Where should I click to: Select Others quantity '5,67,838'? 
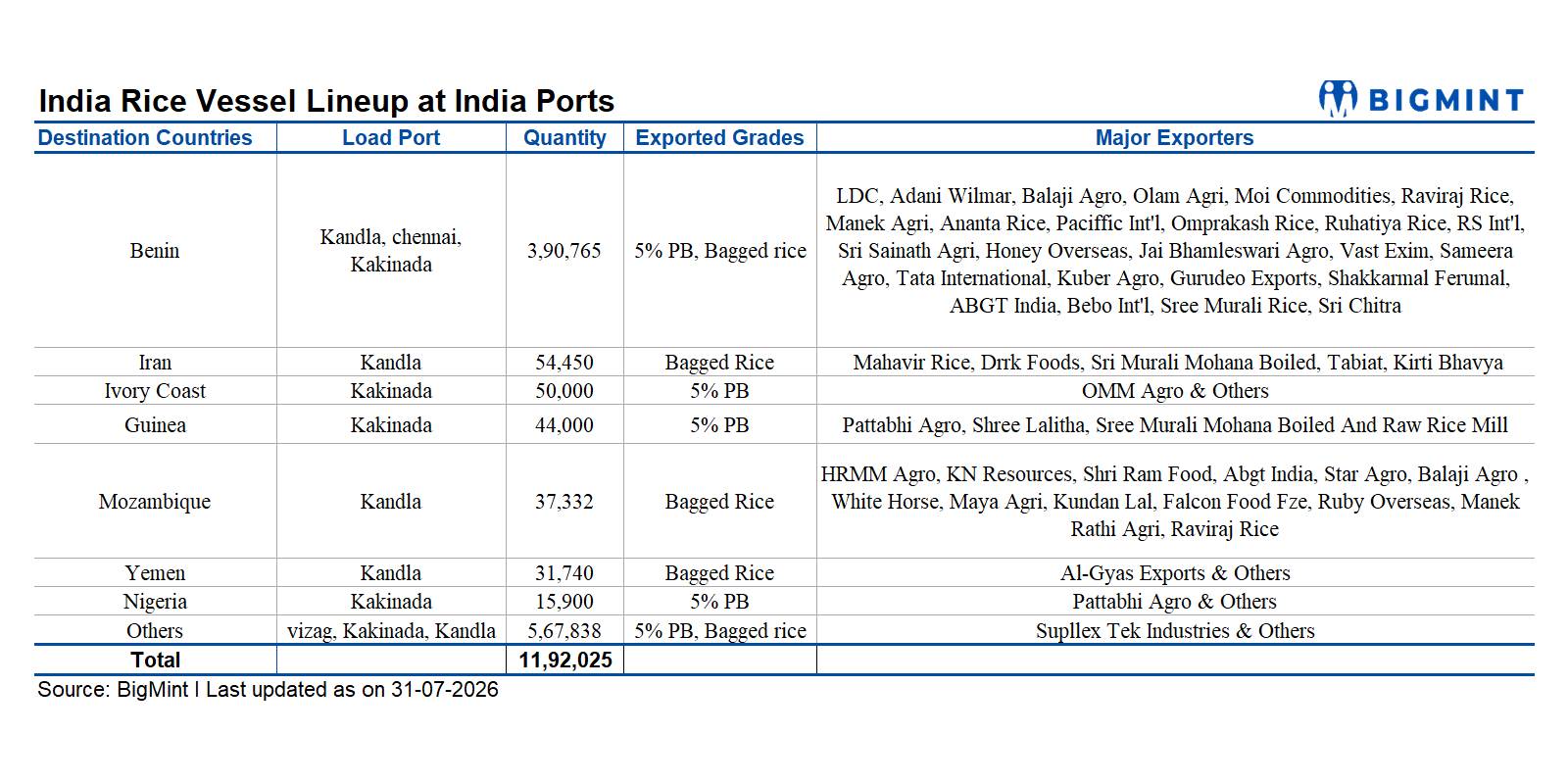pyautogui.click(x=564, y=631)
